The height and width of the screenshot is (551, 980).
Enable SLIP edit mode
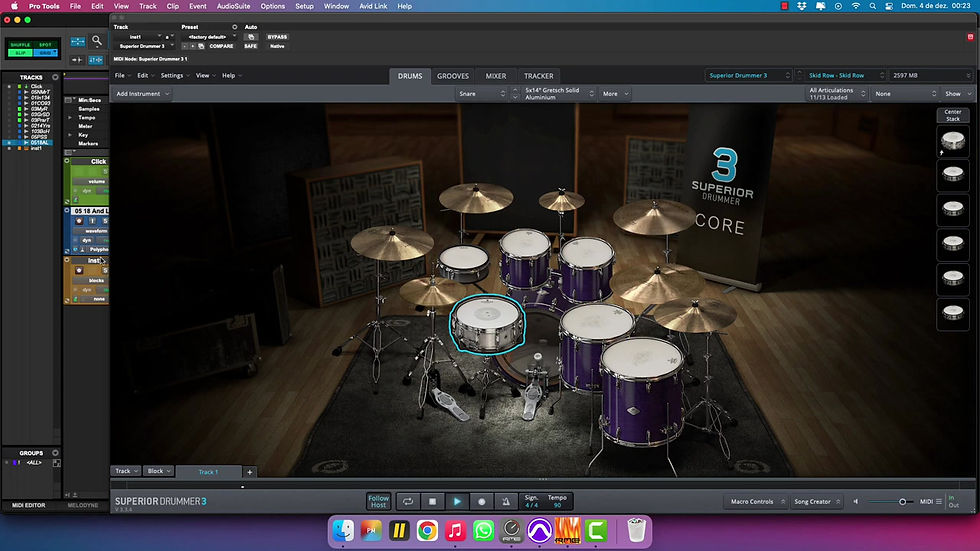[20, 53]
